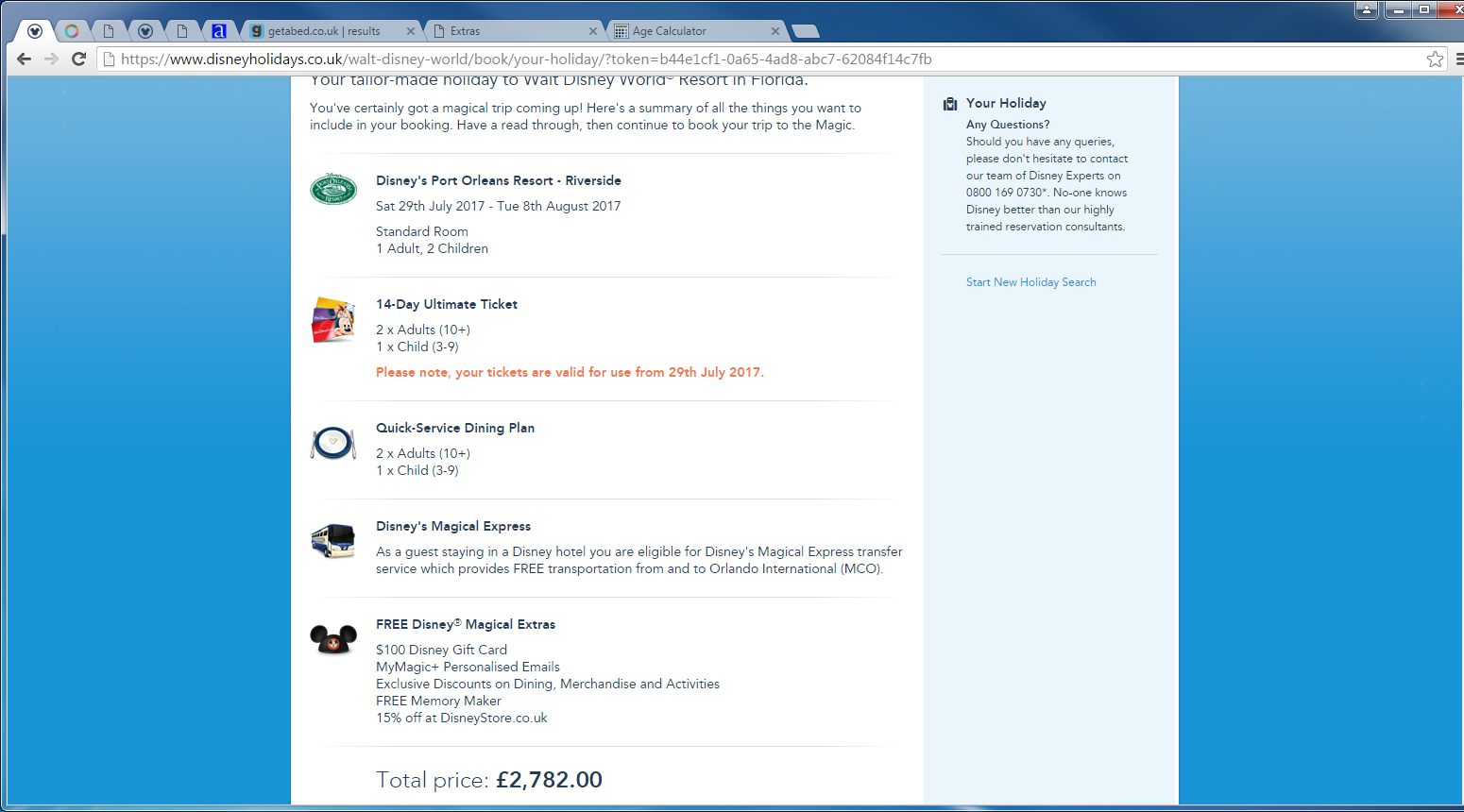This screenshot has height=812, width=1464.
Task: Switch to the getabed.co.uk results tab
Action: coord(331,31)
